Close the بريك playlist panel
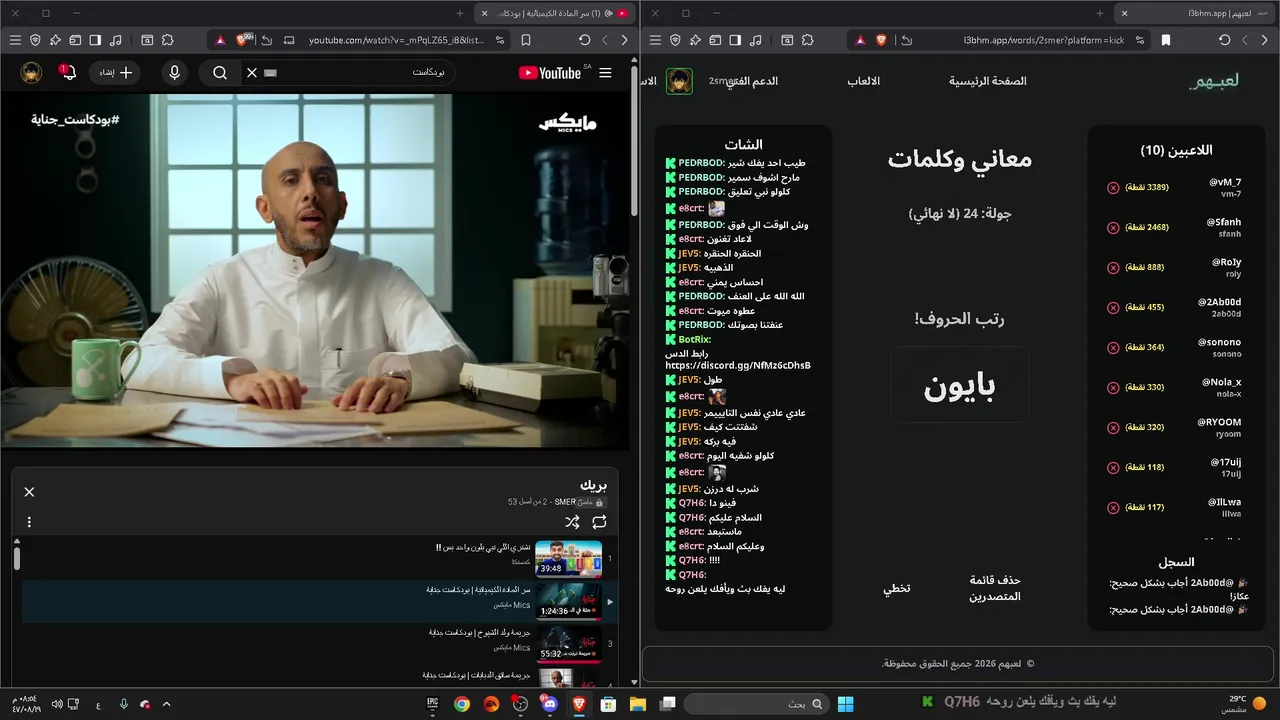Image resolution: width=1280 pixels, height=720 pixels. pos(29,492)
